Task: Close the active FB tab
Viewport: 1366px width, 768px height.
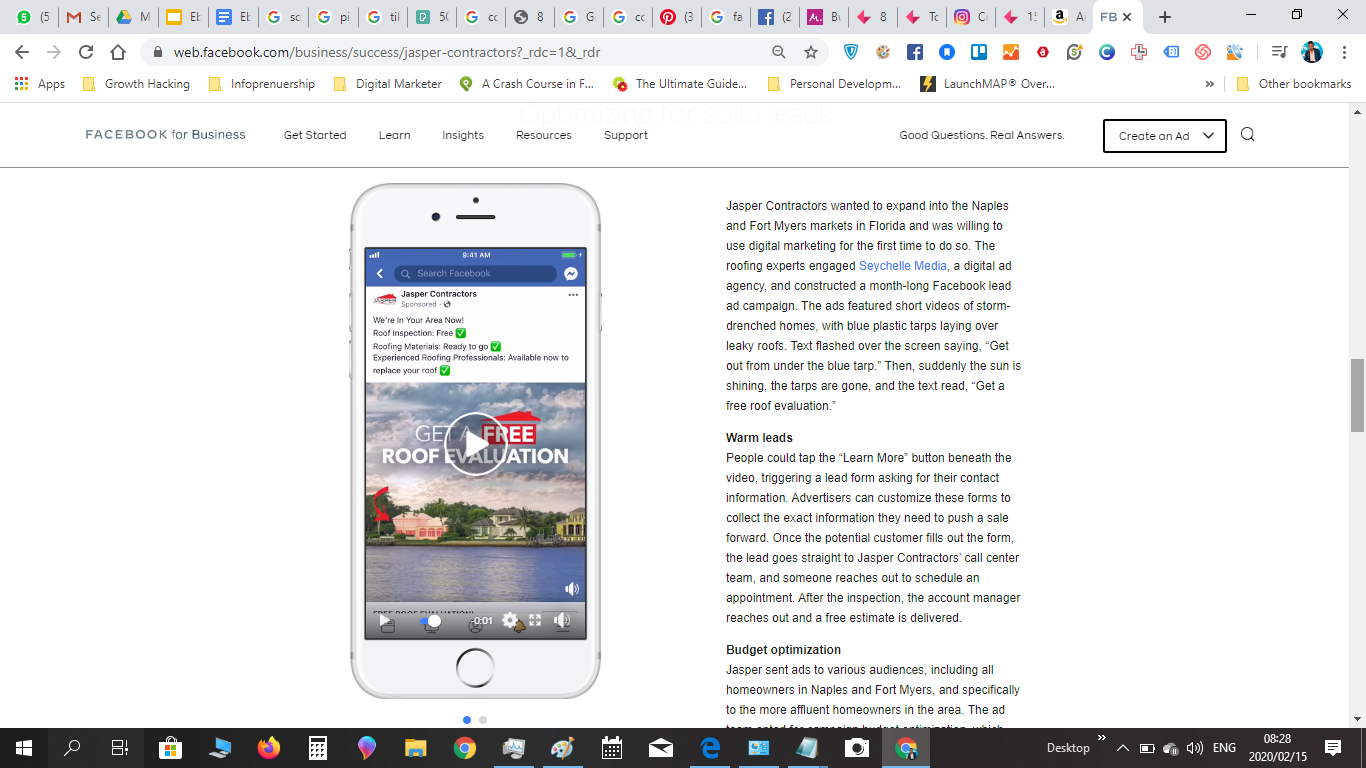Action: pos(1127,17)
